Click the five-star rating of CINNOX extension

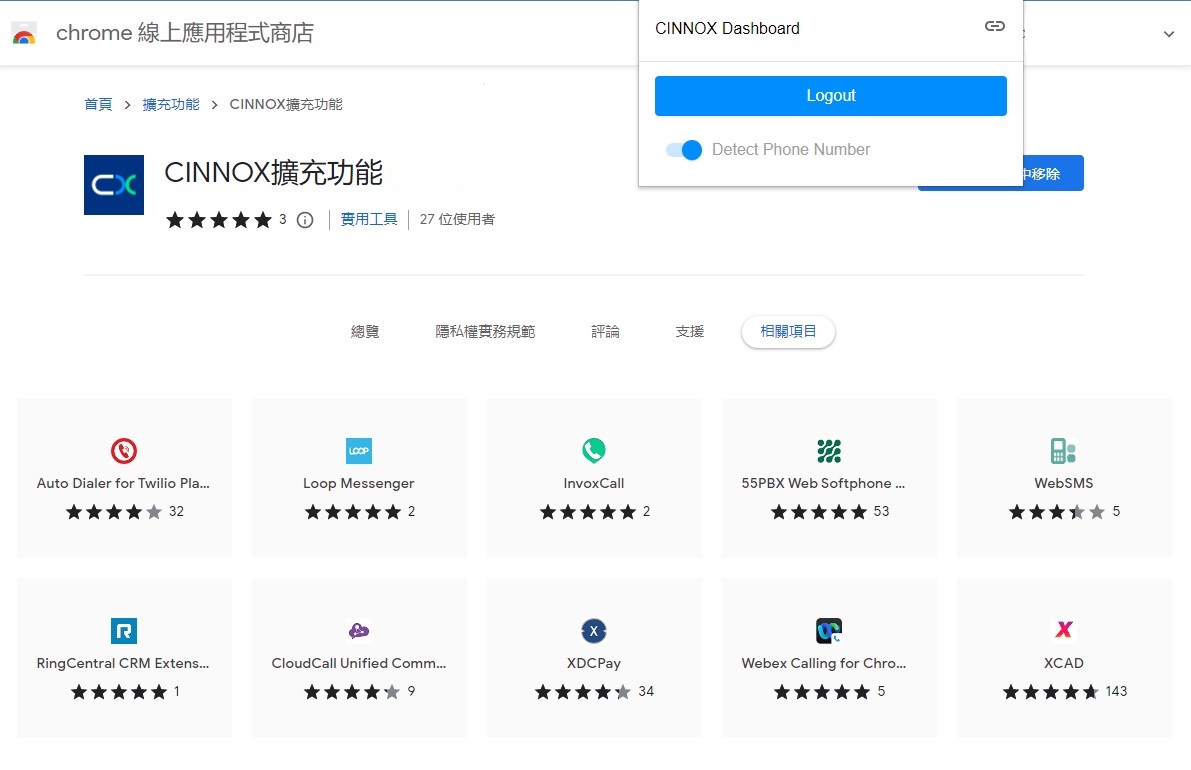pos(219,220)
